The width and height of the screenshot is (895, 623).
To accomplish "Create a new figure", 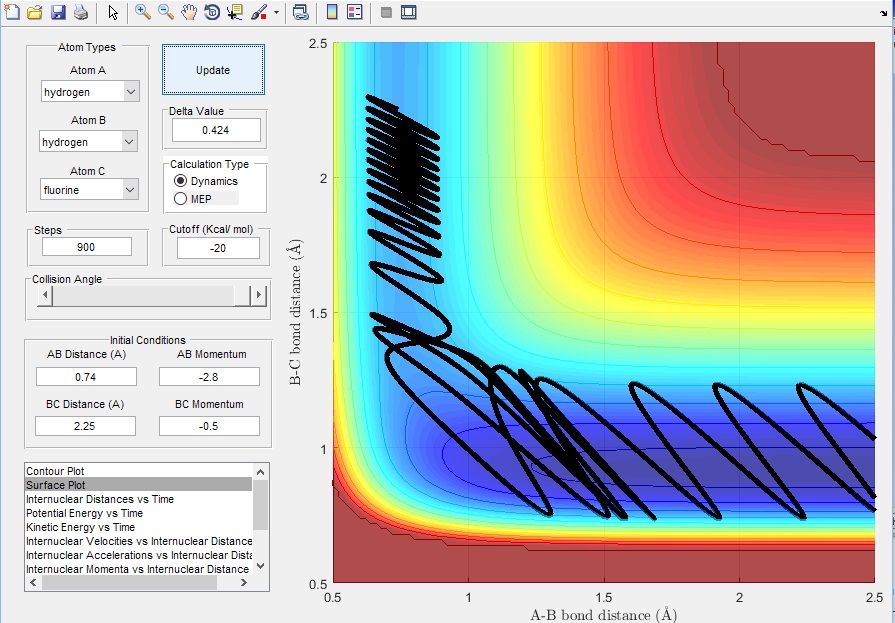I will tap(12, 12).
